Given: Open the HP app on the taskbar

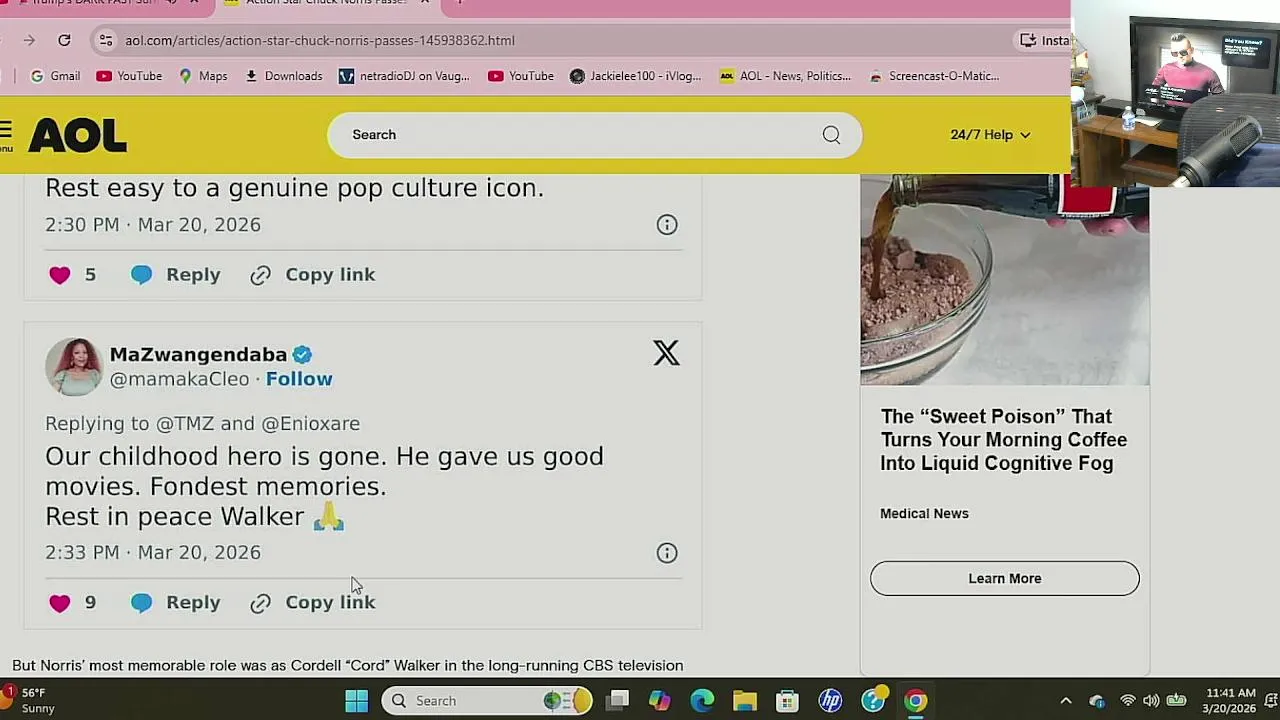Looking at the screenshot, I should (x=830, y=701).
